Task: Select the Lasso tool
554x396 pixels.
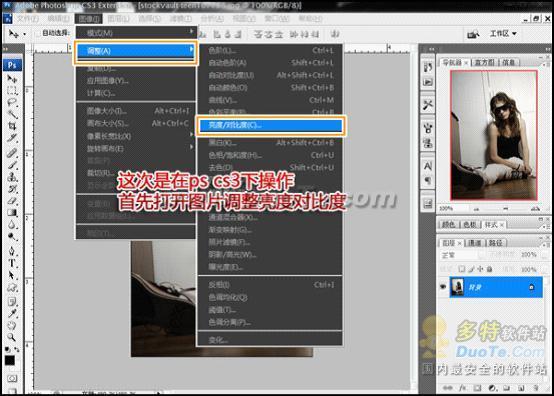Action: click(x=12, y=102)
